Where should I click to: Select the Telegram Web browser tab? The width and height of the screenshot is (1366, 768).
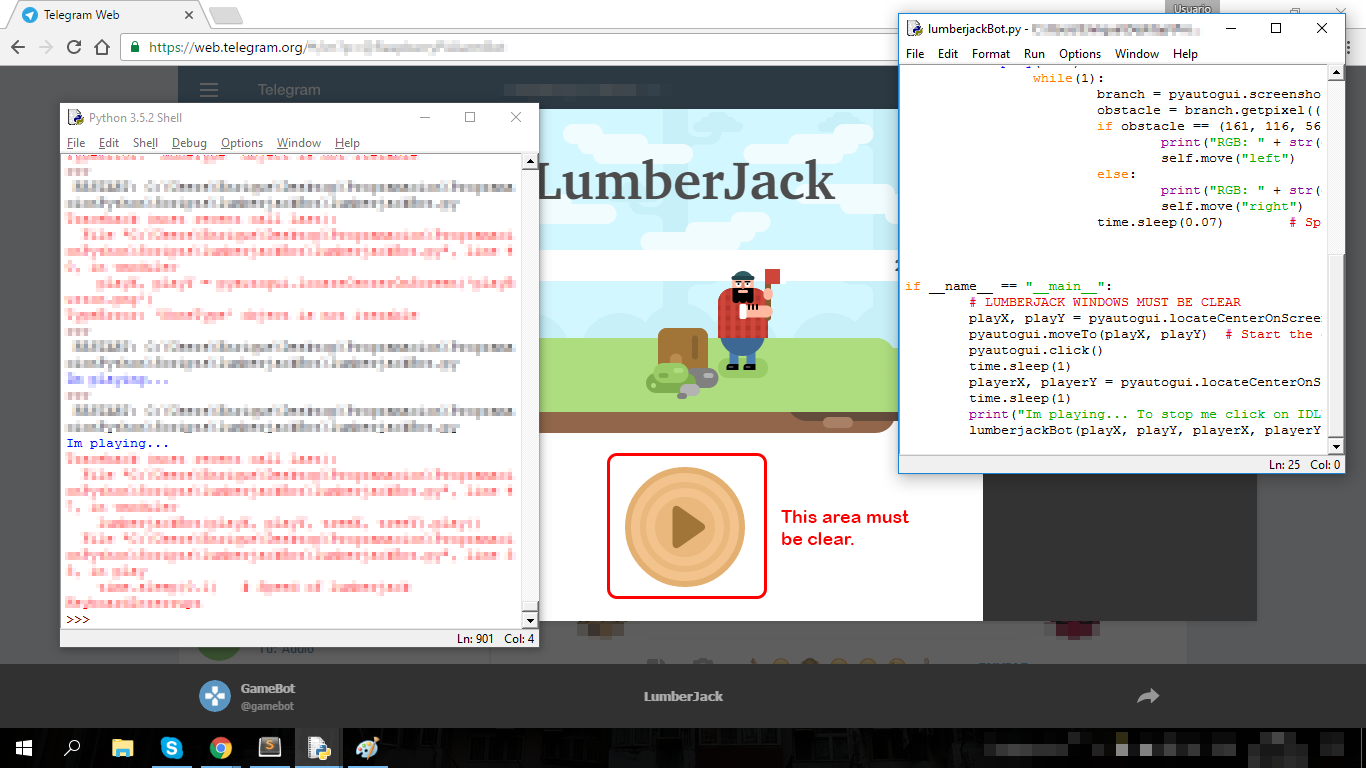[x=105, y=15]
